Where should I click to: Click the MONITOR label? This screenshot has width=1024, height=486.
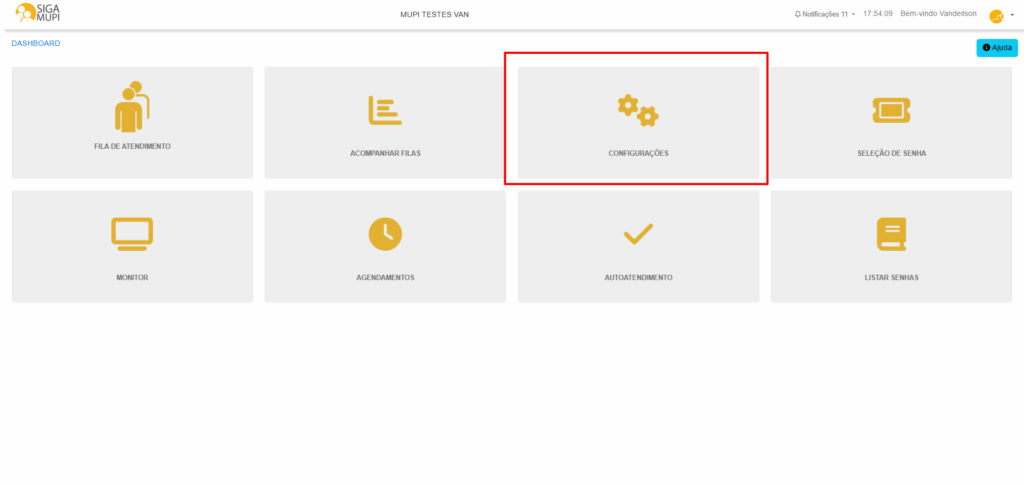(133, 278)
